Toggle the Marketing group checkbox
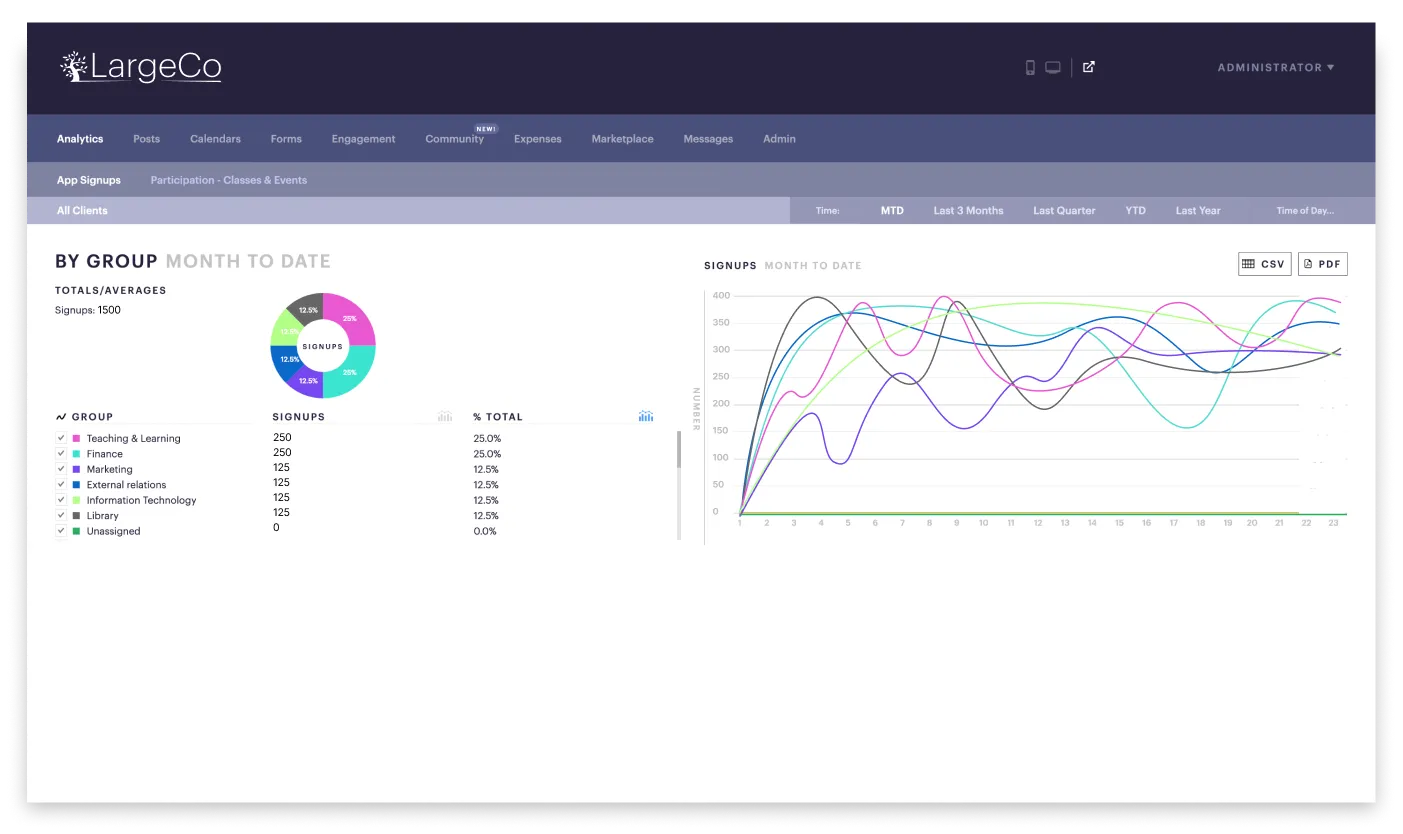This screenshot has width=1403, height=834. point(61,469)
